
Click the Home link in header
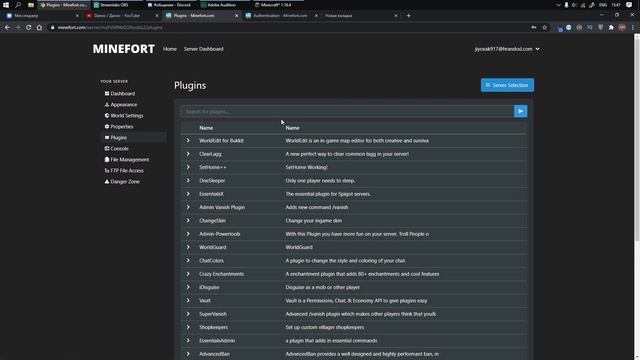tap(170, 49)
